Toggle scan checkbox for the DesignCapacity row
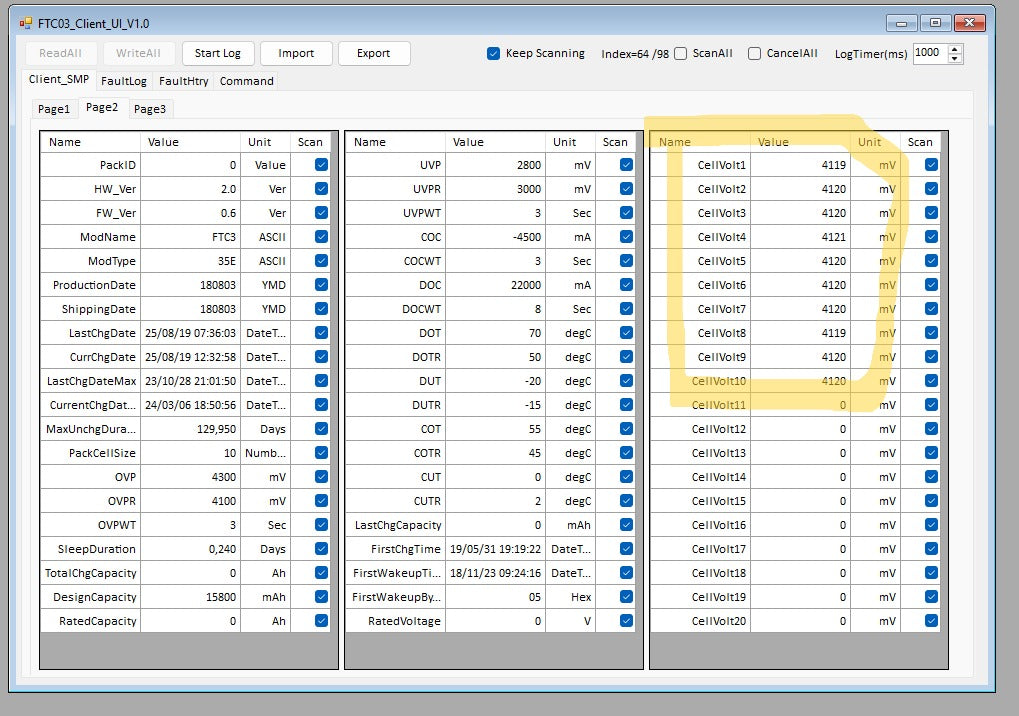 [321, 596]
